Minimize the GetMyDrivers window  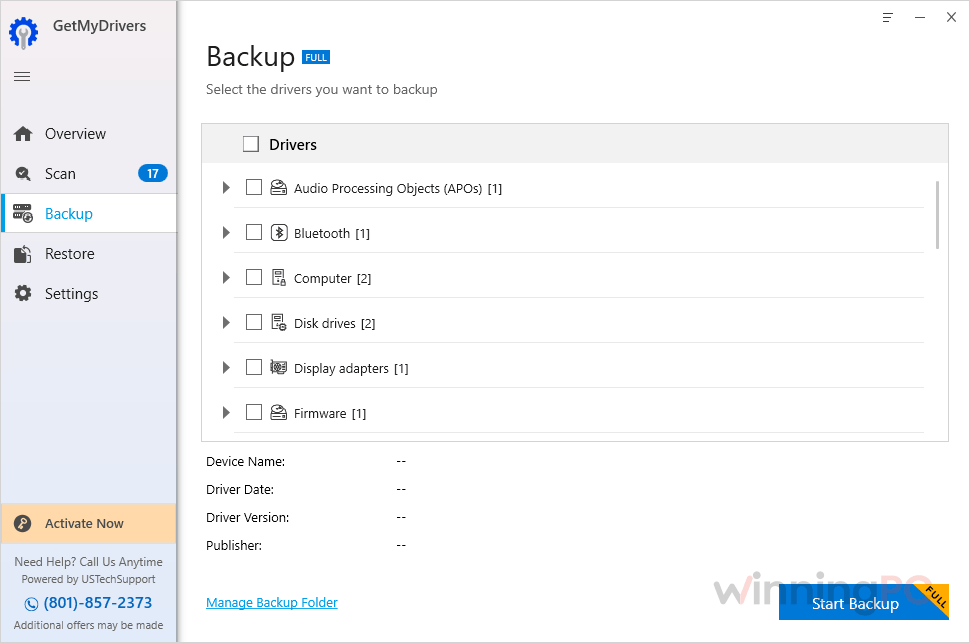point(920,18)
